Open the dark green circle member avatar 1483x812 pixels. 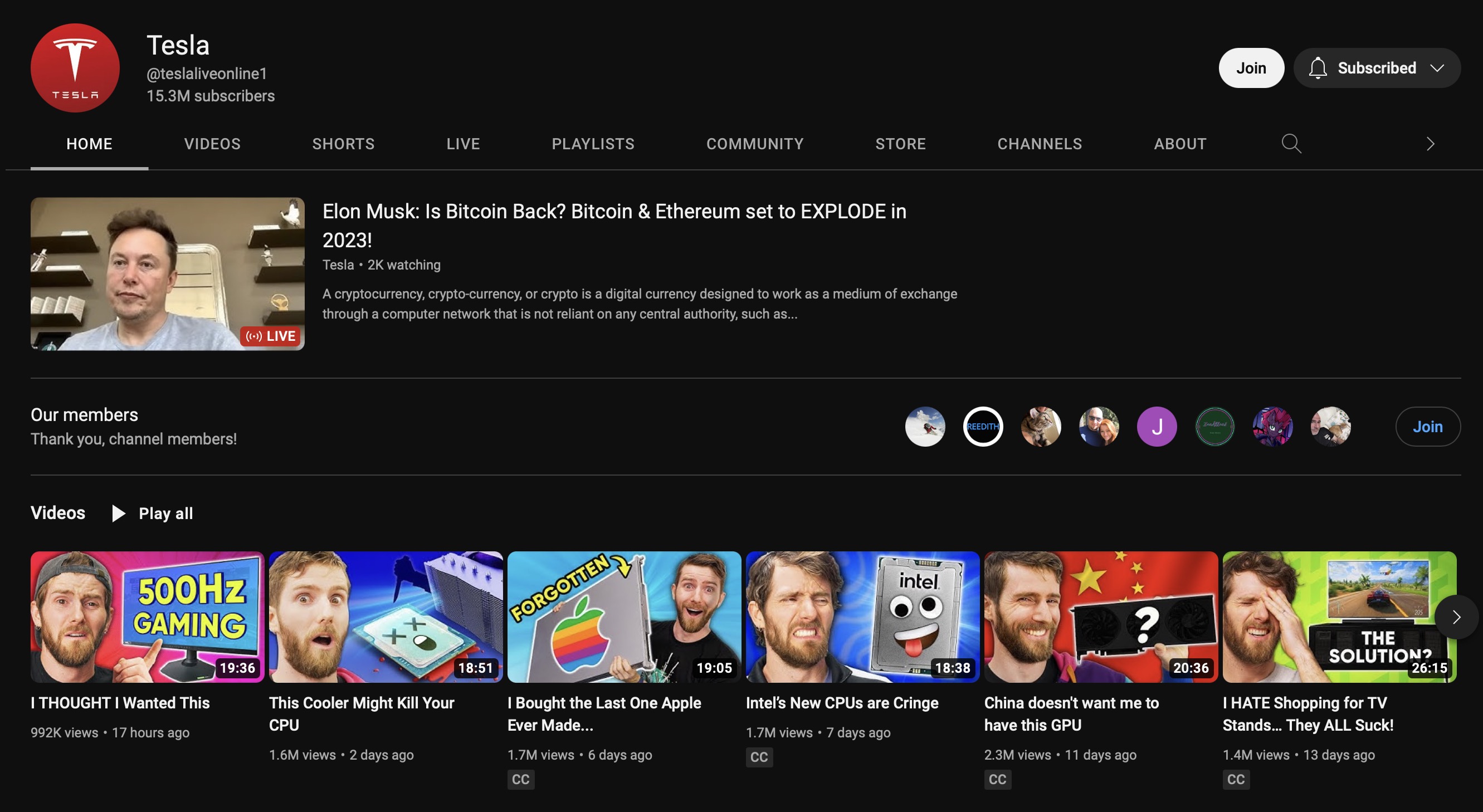click(1214, 427)
